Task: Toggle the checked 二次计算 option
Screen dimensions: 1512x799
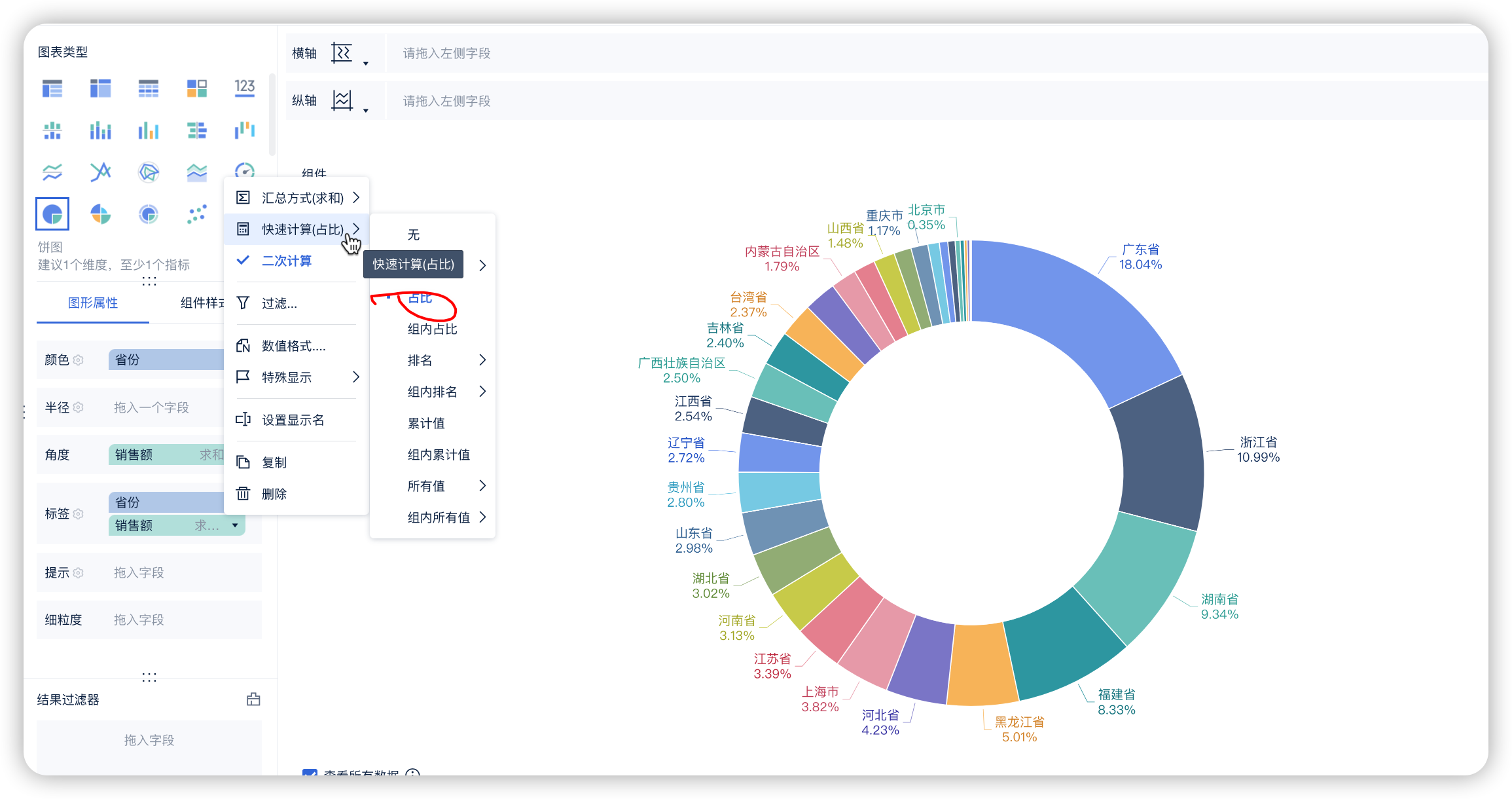Action: pyautogui.click(x=297, y=261)
